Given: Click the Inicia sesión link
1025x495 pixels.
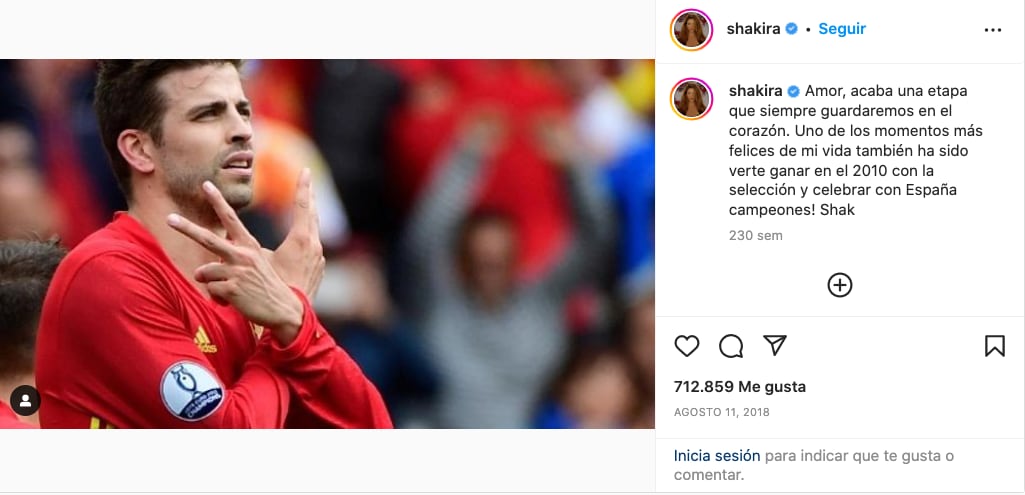Looking at the screenshot, I should tap(717, 456).
